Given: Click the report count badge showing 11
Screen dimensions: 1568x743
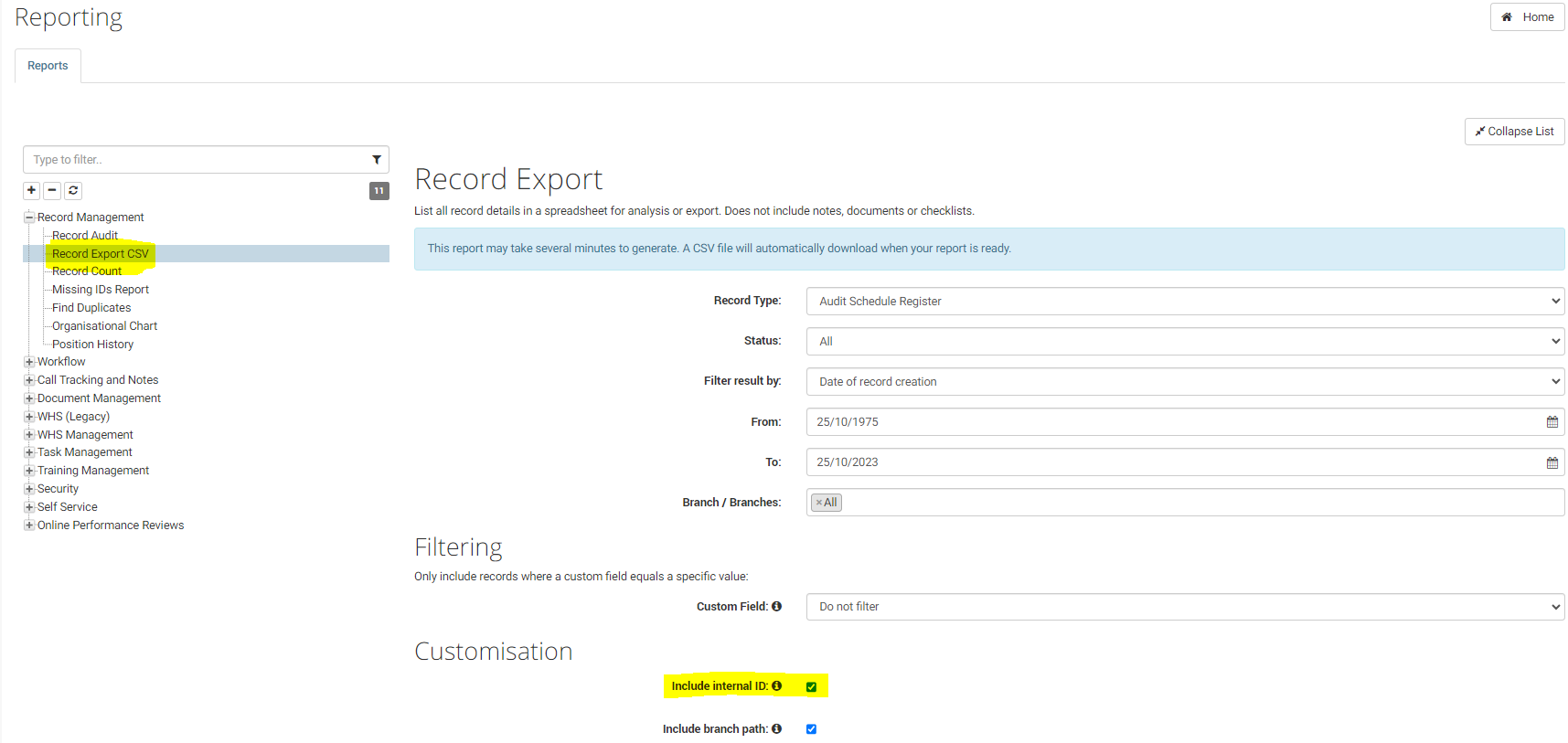Looking at the screenshot, I should click(379, 191).
